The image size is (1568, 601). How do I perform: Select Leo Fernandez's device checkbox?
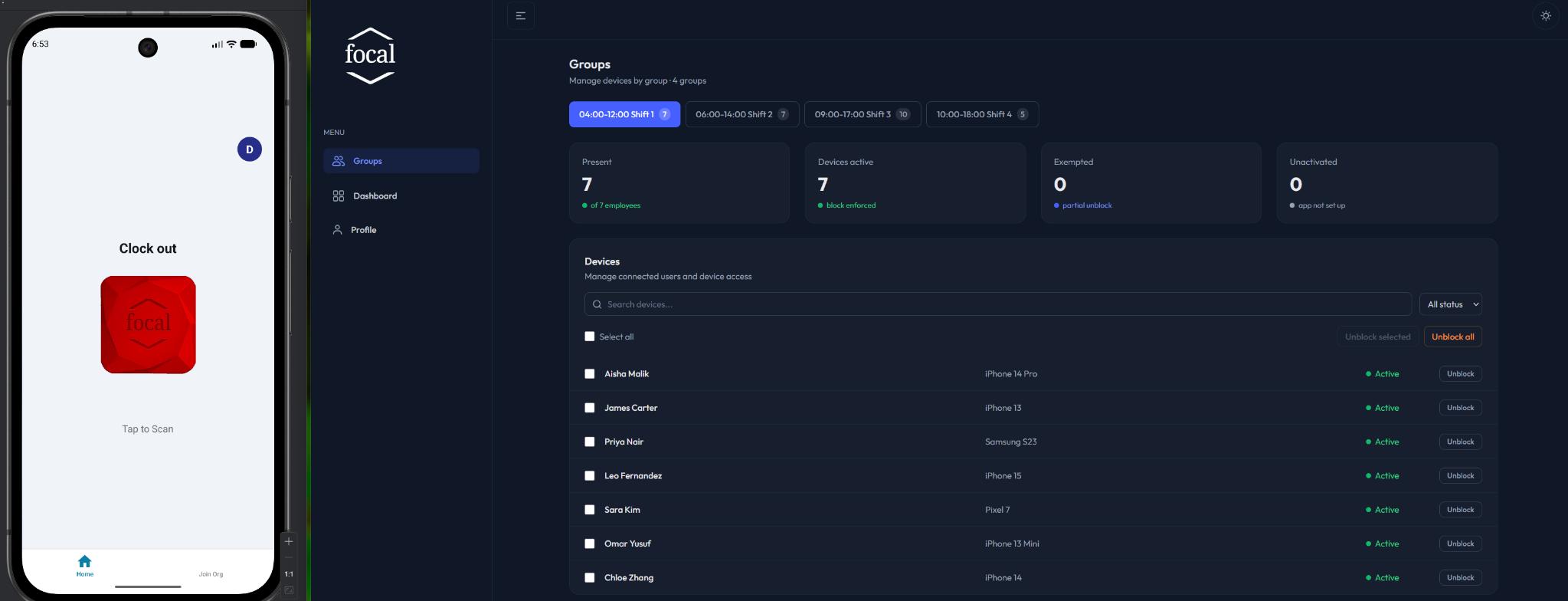point(590,476)
